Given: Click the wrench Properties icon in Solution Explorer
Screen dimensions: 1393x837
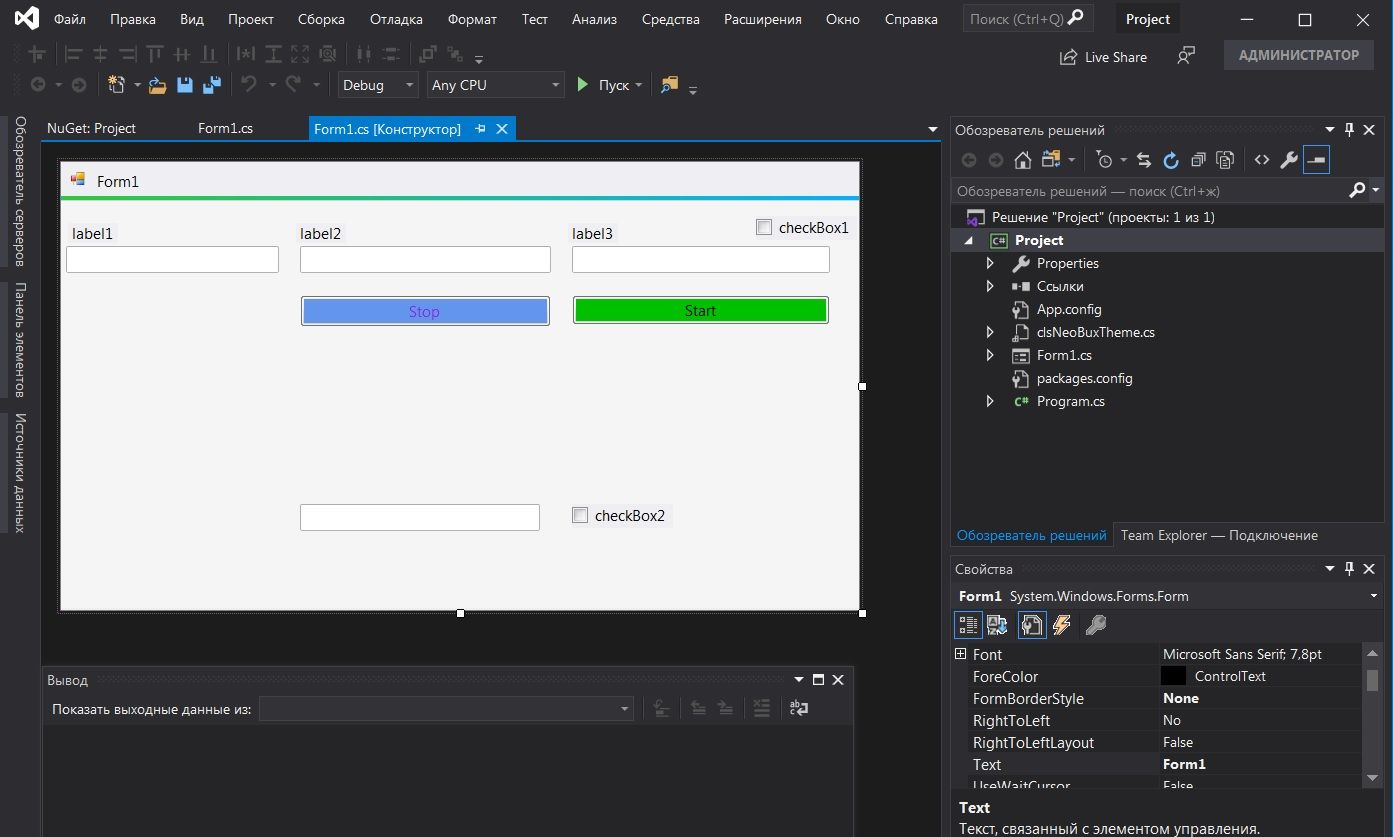Looking at the screenshot, I should pos(1289,160).
